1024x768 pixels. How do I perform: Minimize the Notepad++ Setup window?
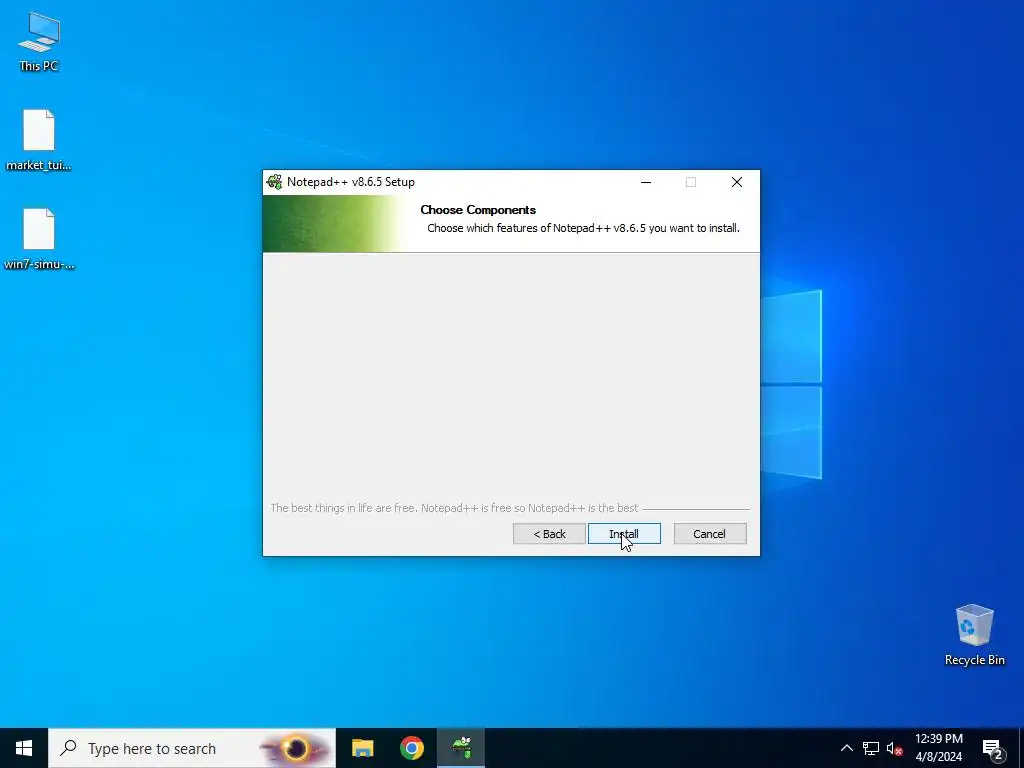coord(646,182)
